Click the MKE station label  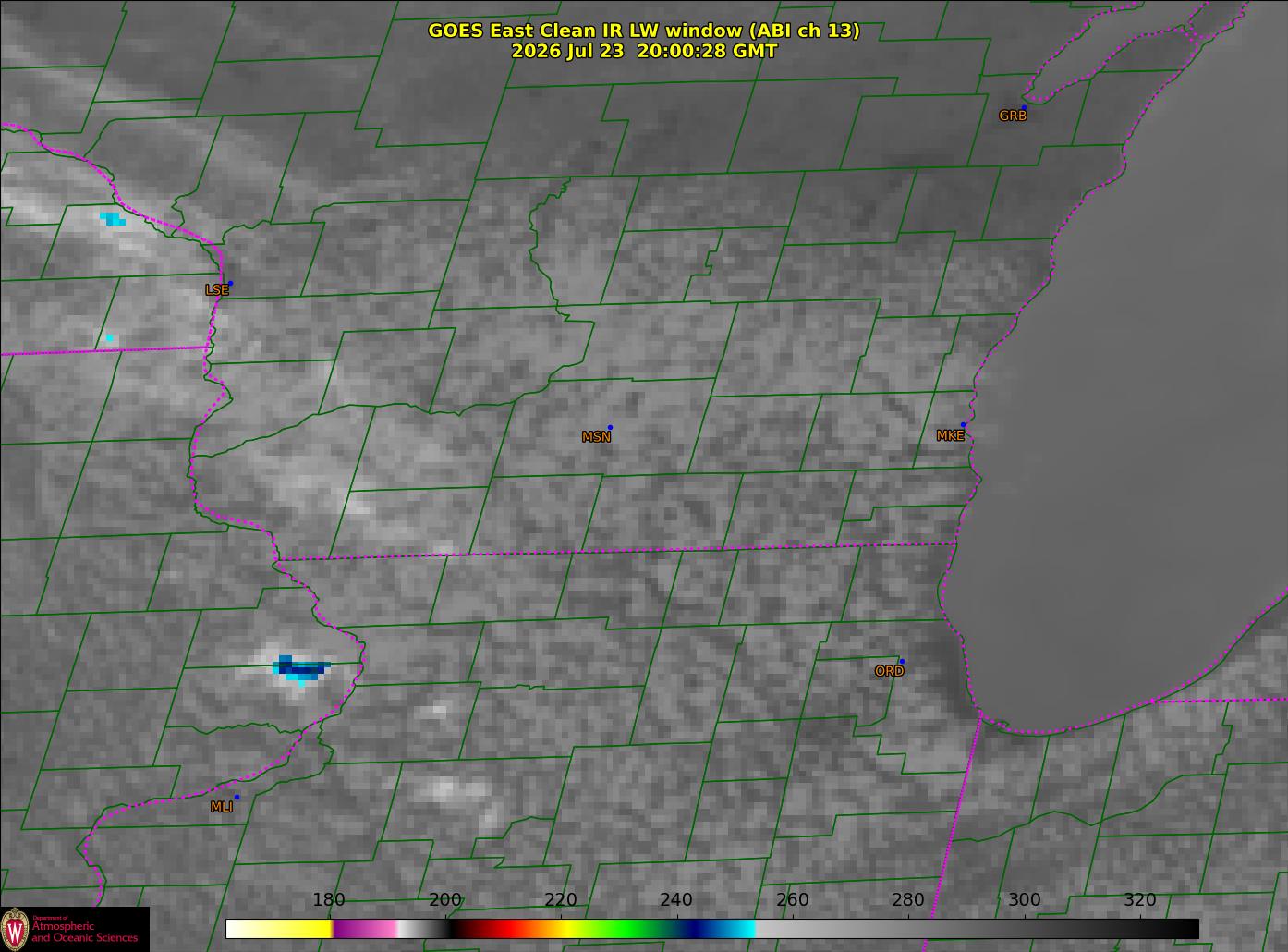(x=950, y=435)
